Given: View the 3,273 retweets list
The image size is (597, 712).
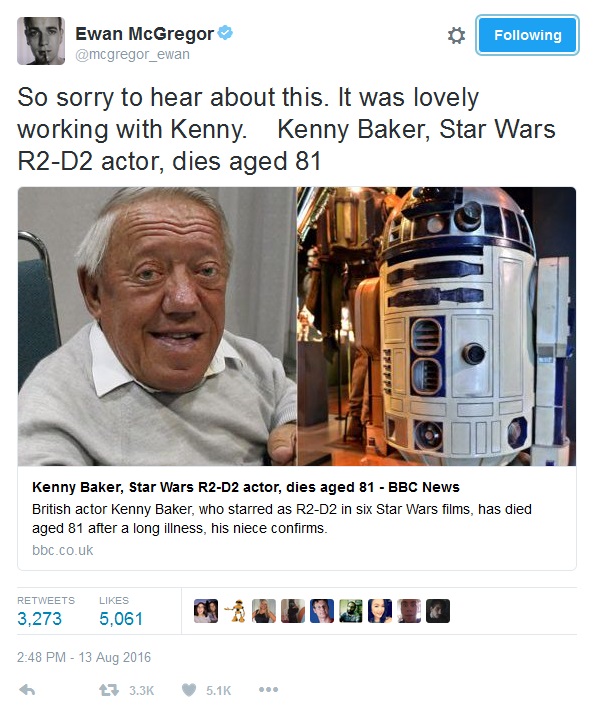Looking at the screenshot, I should point(39,618).
